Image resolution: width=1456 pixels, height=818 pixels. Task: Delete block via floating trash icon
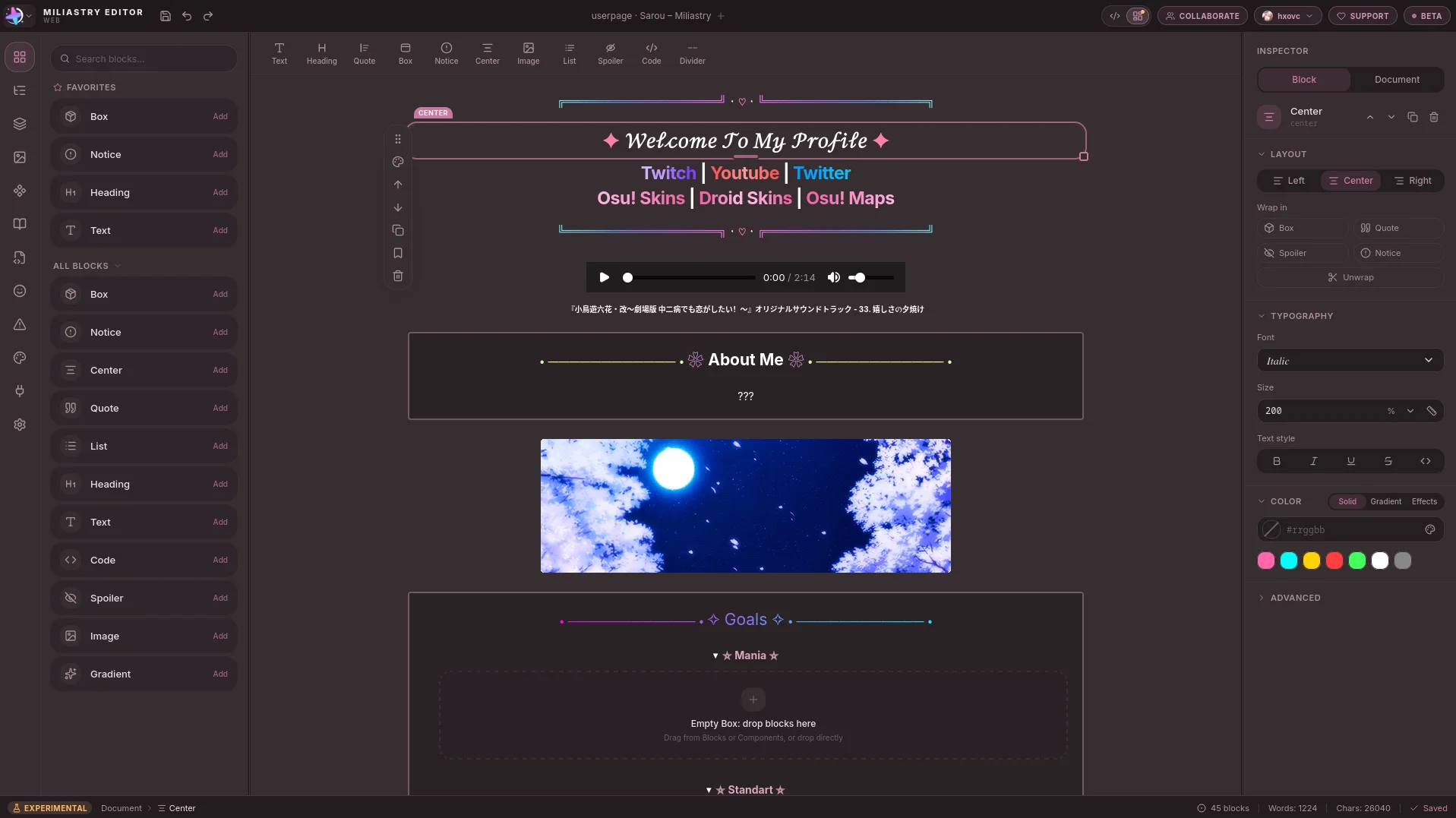398,276
